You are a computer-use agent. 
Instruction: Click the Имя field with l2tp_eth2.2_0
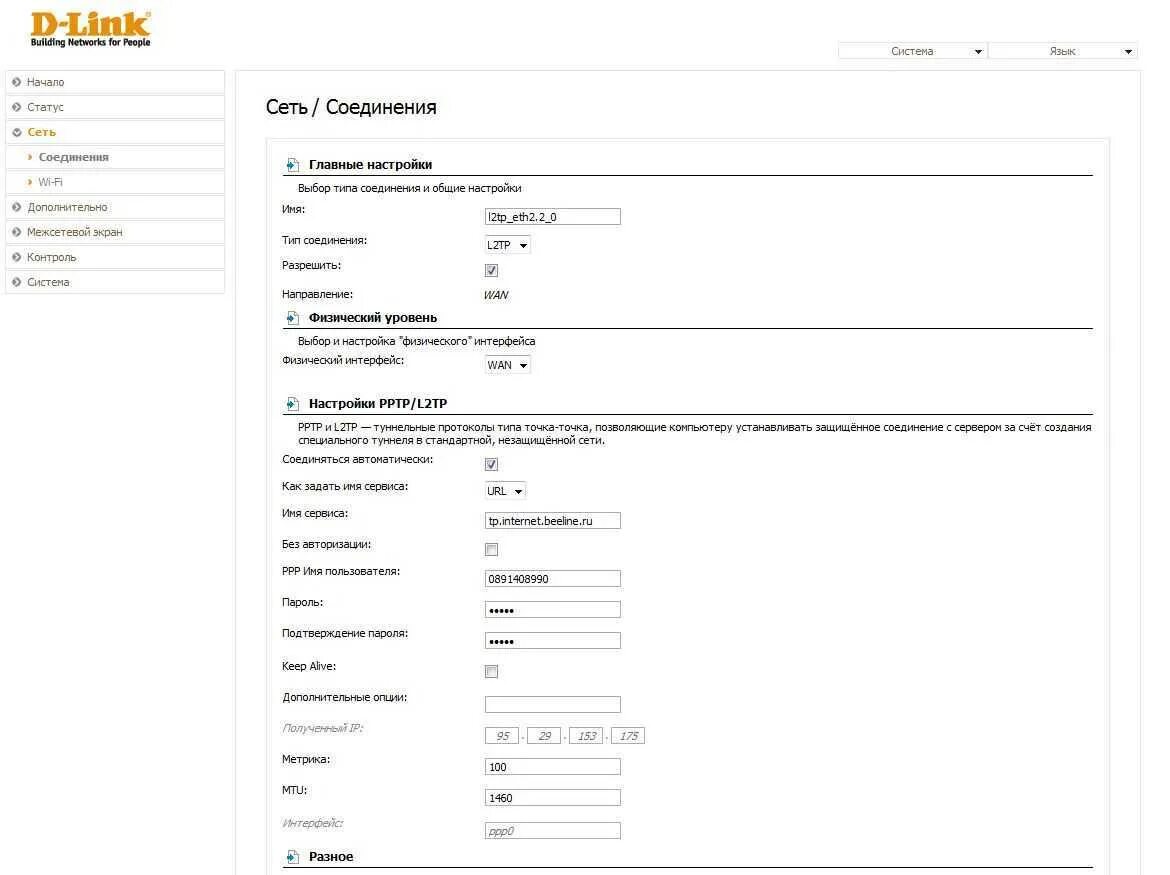click(552, 217)
